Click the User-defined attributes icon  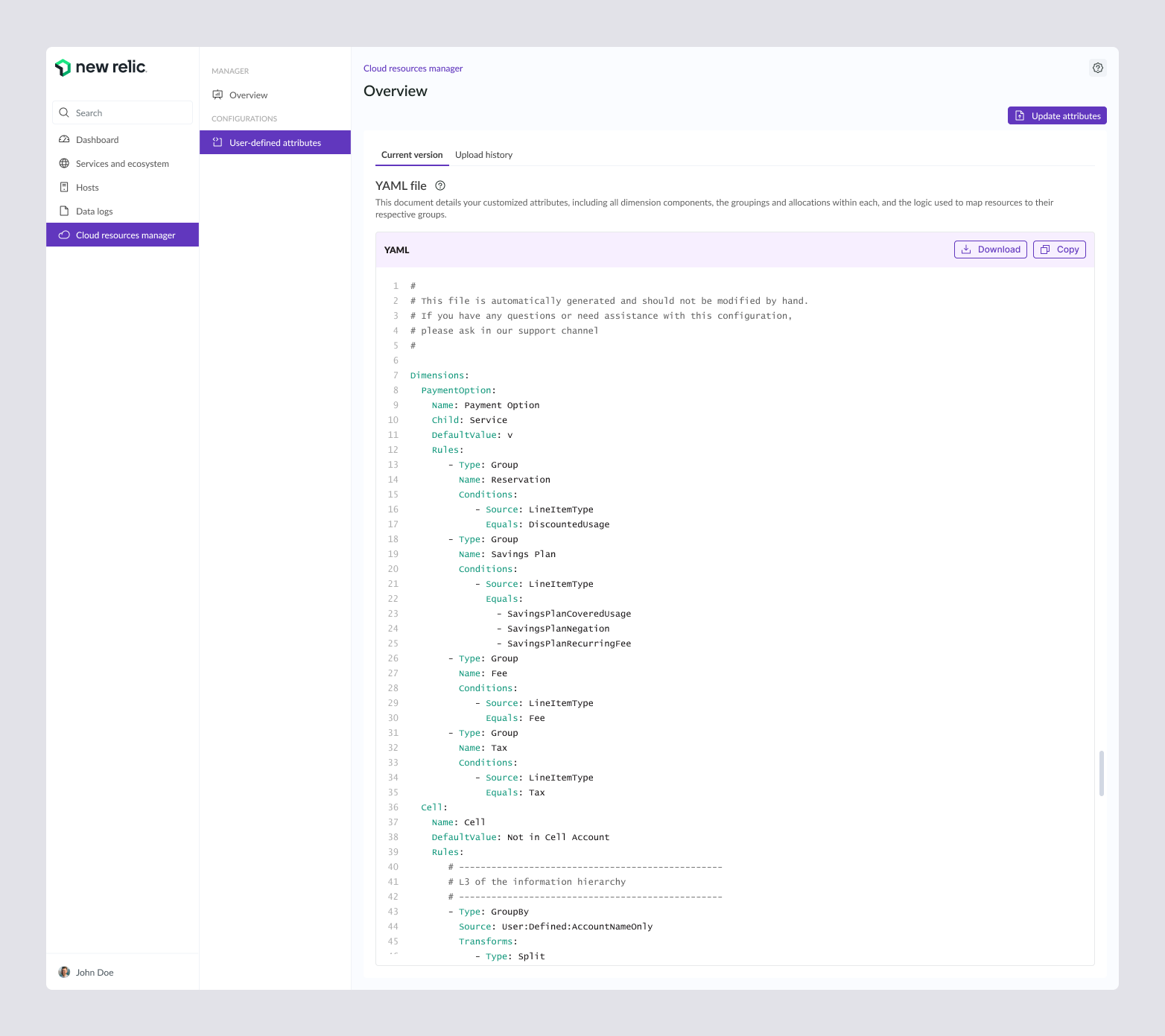(x=218, y=142)
